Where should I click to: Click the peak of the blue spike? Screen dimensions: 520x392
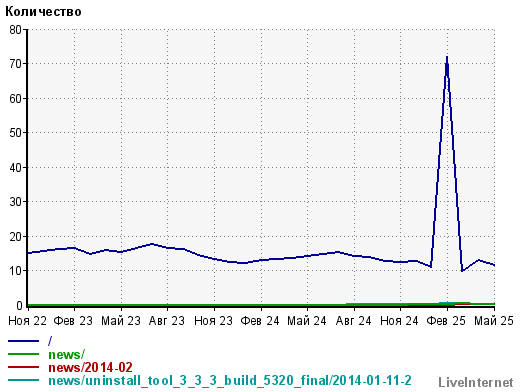(447, 57)
